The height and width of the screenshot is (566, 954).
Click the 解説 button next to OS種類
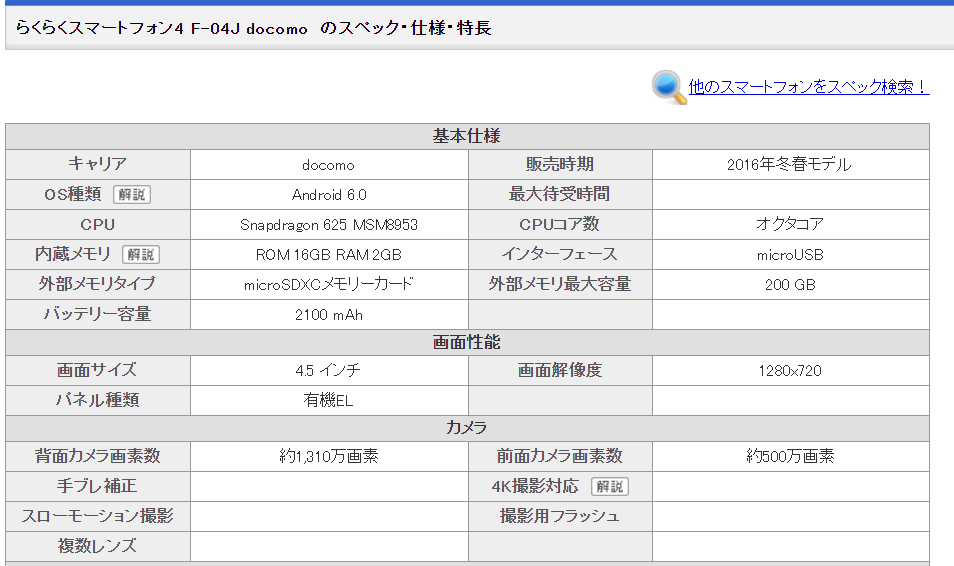(132, 195)
